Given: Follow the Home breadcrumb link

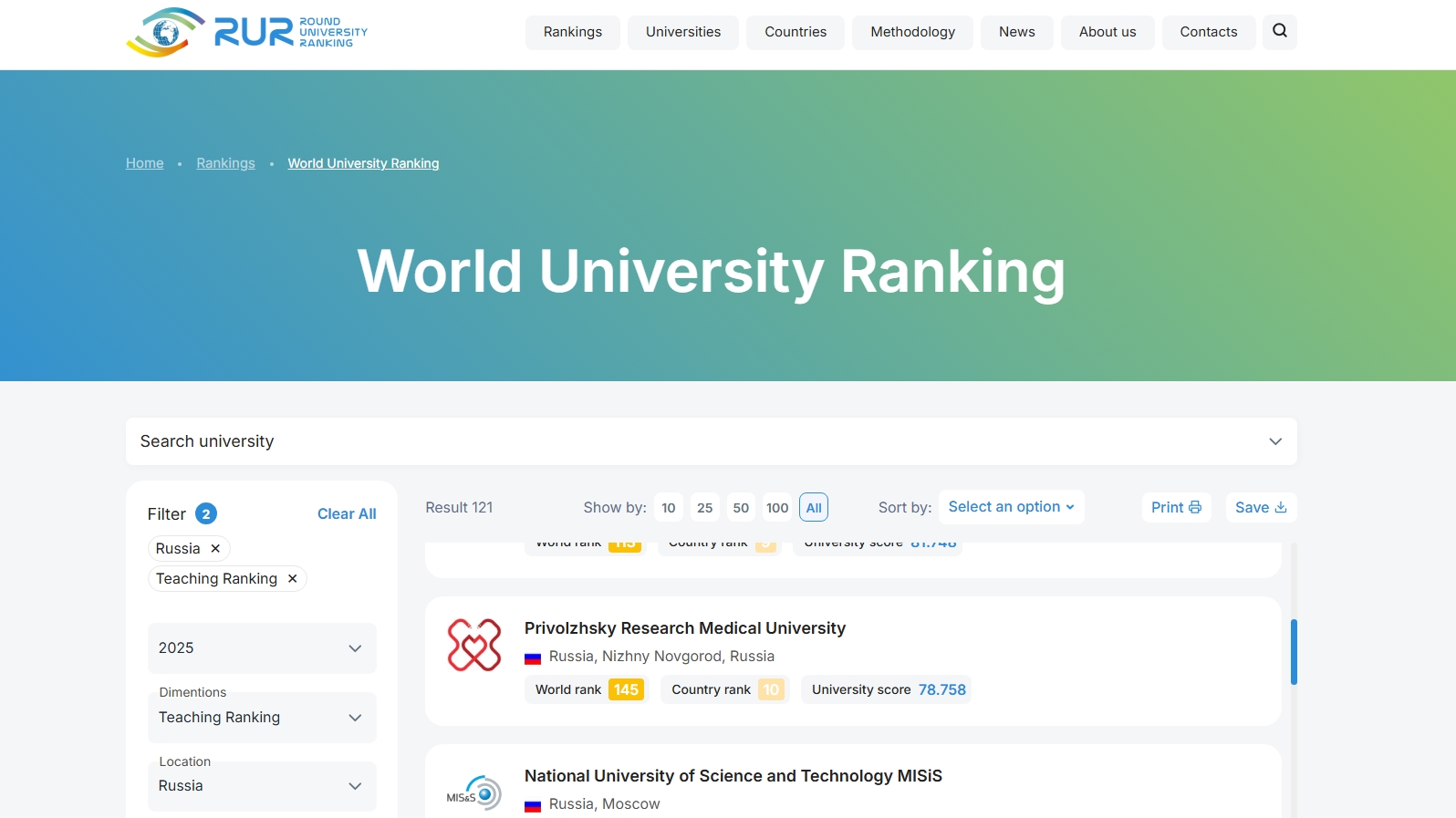Looking at the screenshot, I should click(145, 163).
